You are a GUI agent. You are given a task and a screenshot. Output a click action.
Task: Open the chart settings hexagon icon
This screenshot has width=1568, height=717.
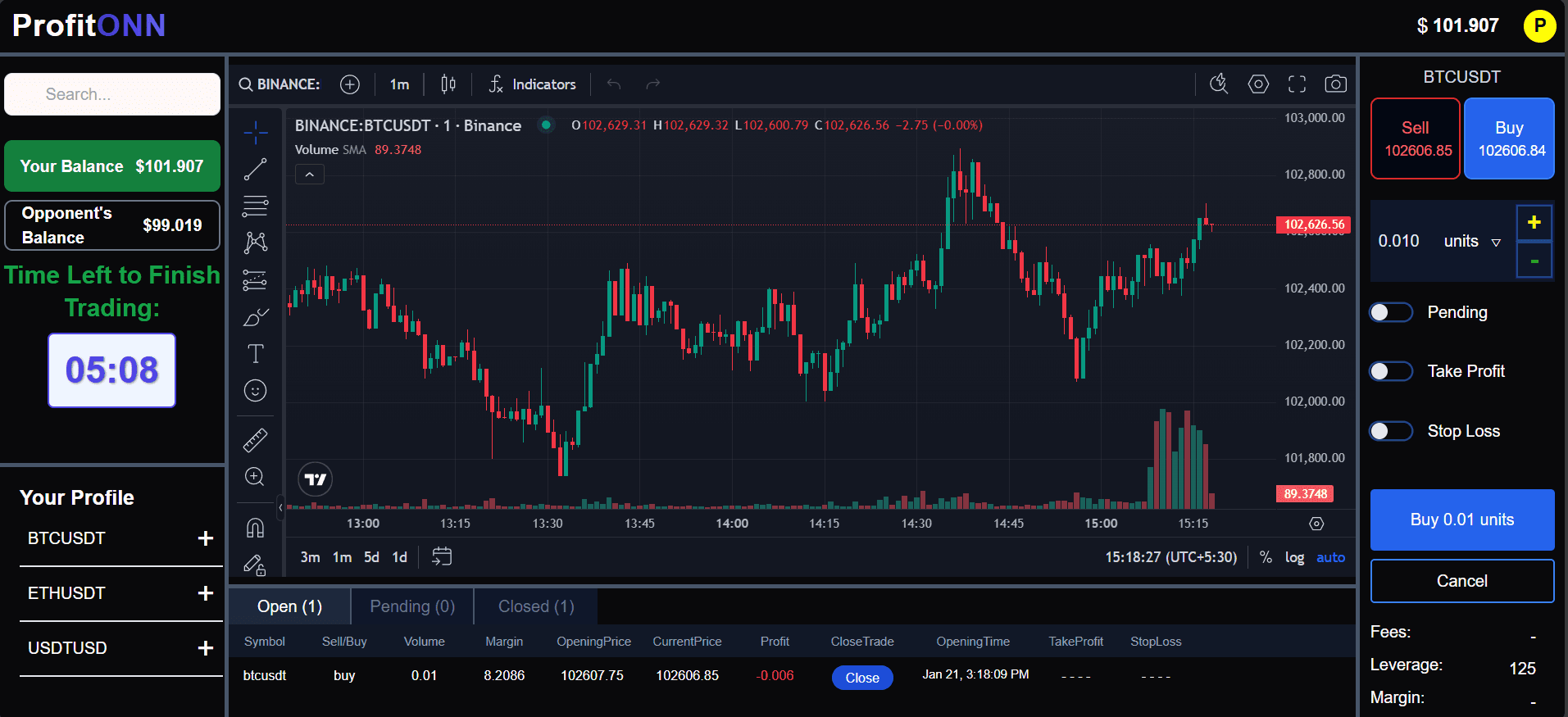pyautogui.click(x=1258, y=84)
